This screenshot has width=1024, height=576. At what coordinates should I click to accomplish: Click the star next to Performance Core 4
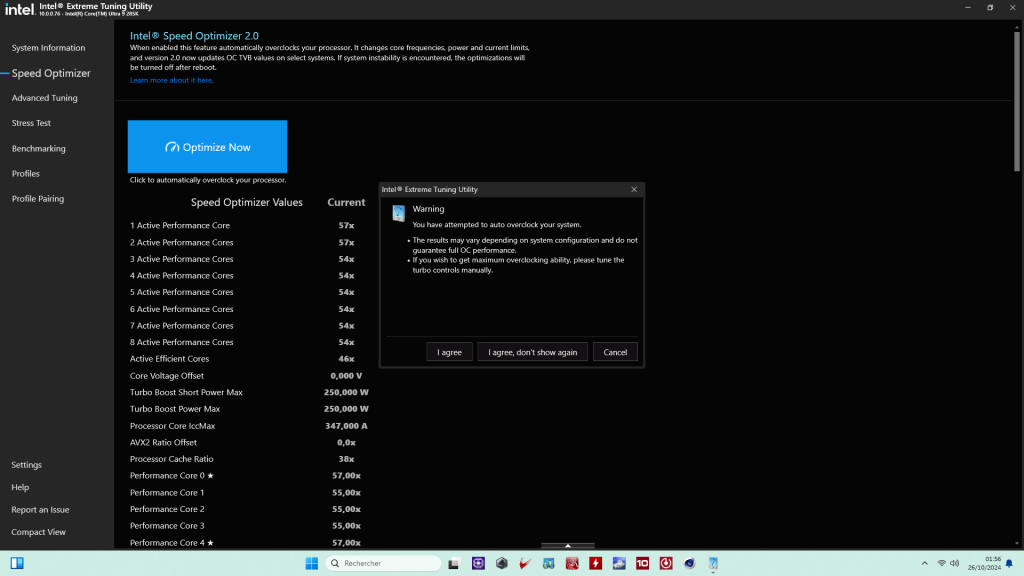click(x=210, y=543)
